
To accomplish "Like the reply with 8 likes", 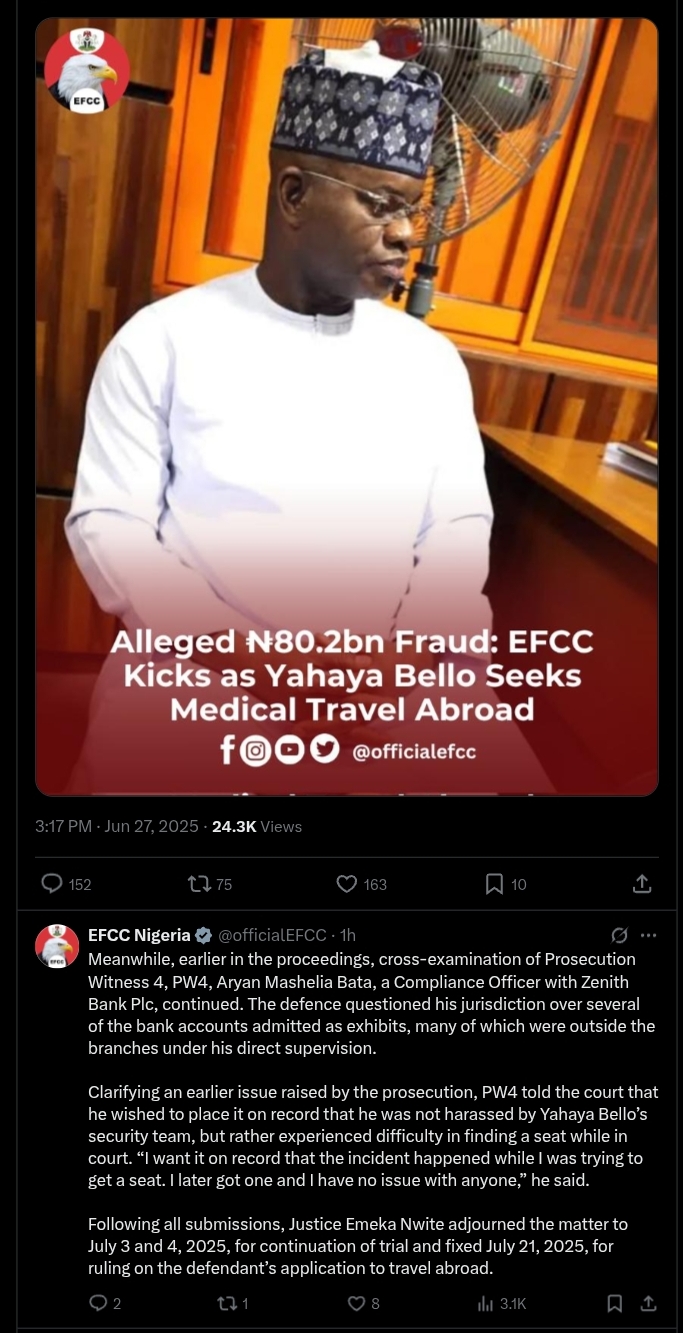I will 356,1303.
